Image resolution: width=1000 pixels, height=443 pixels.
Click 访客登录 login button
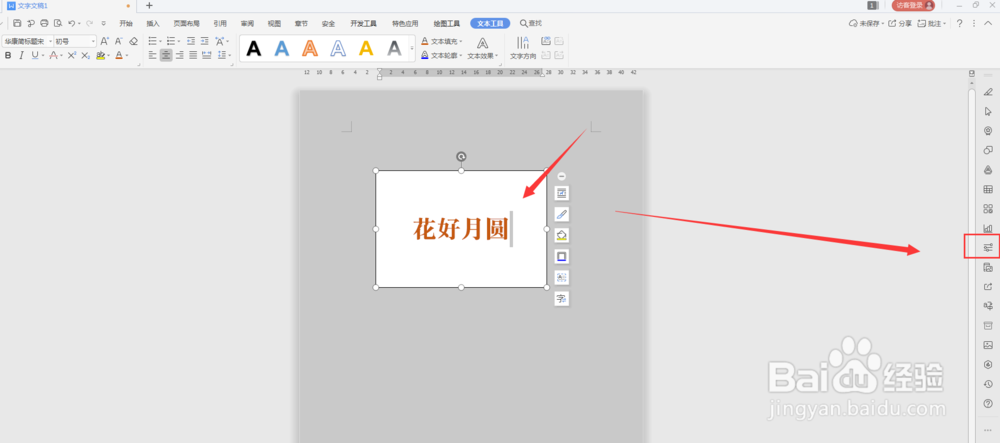(913, 5)
